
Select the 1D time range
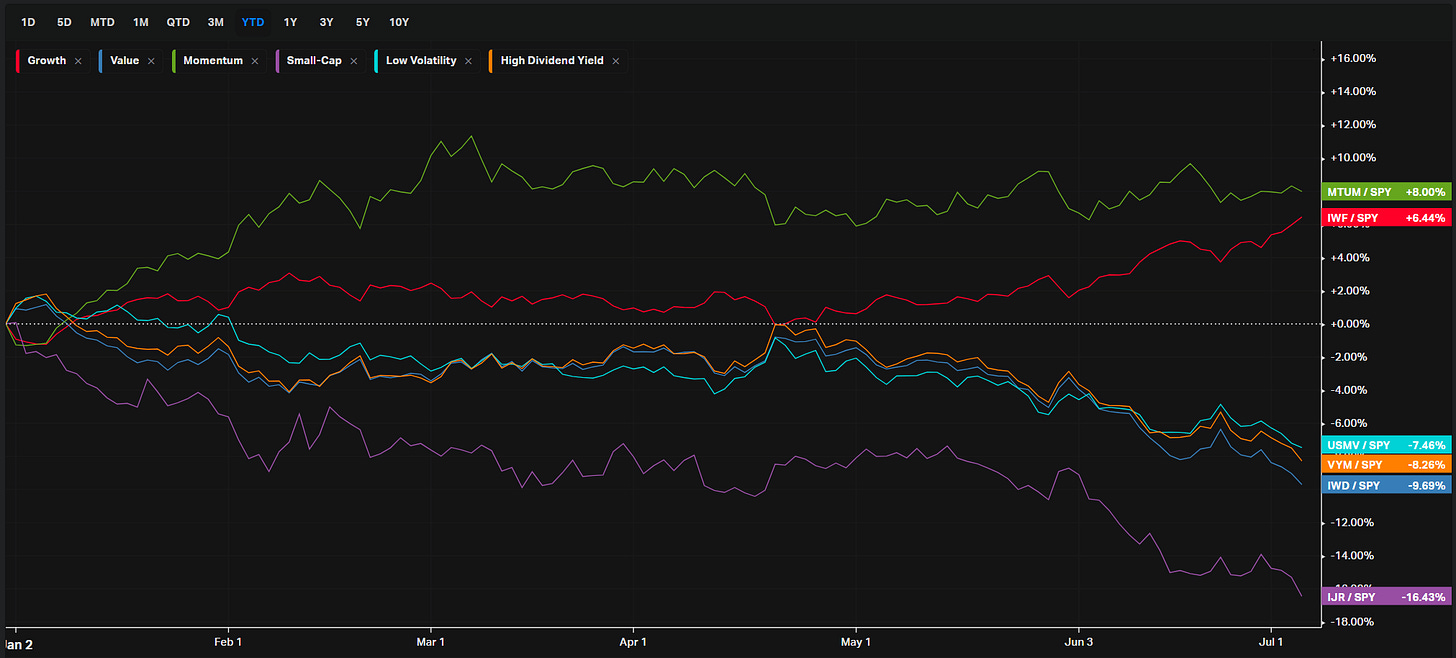click(x=29, y=22)
